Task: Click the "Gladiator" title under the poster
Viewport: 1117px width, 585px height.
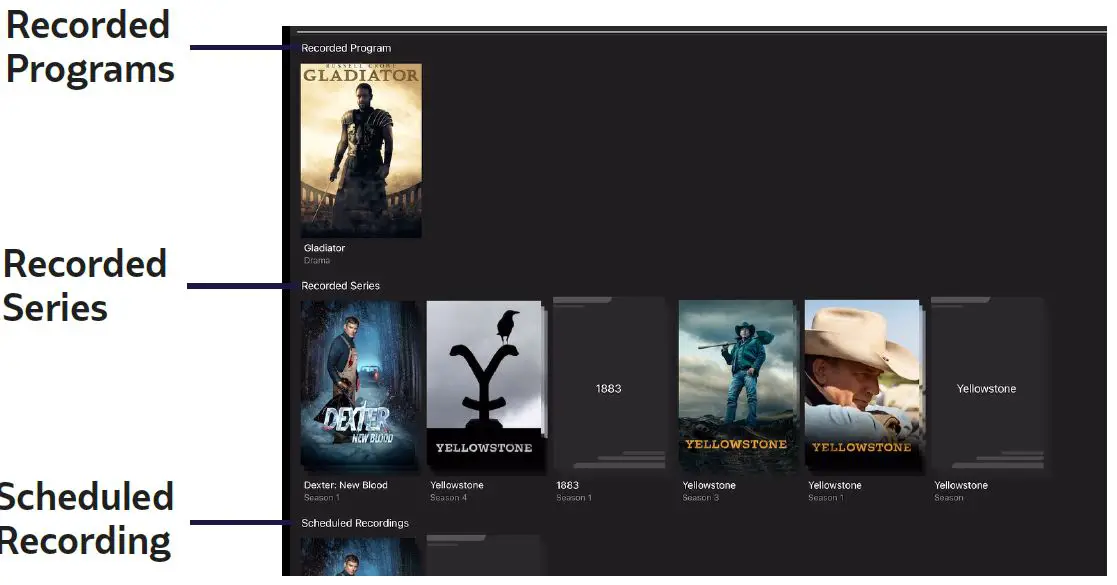Action: point(324,248)
